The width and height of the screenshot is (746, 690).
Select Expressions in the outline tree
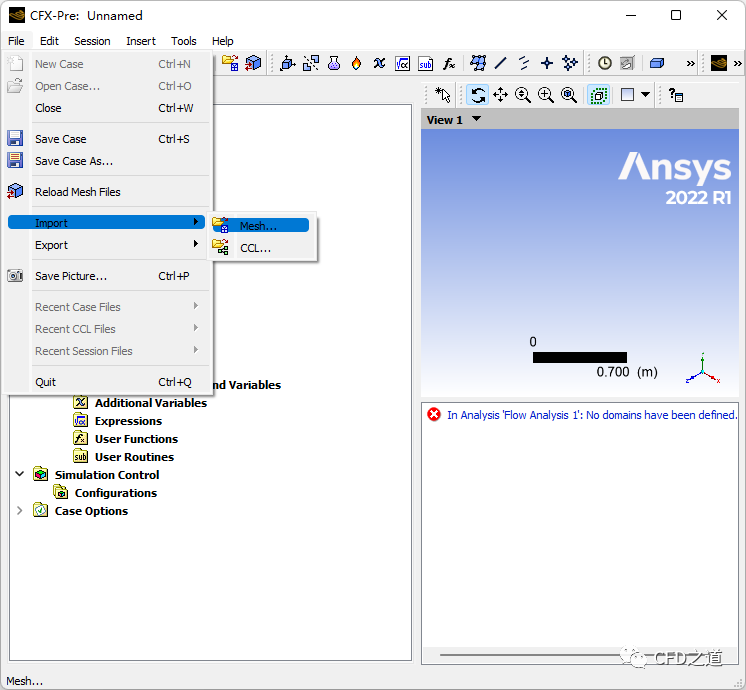click(128, 421)
